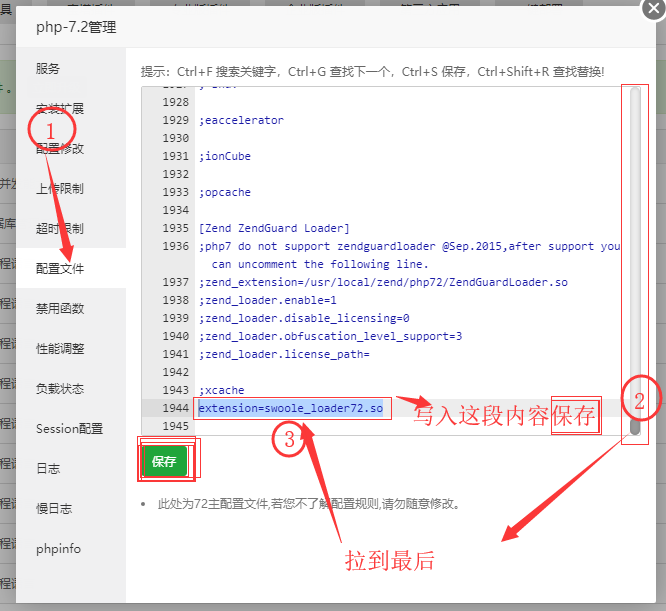Open the 服务 section in sidebar

pyautogui.click(x=48, y=69)
